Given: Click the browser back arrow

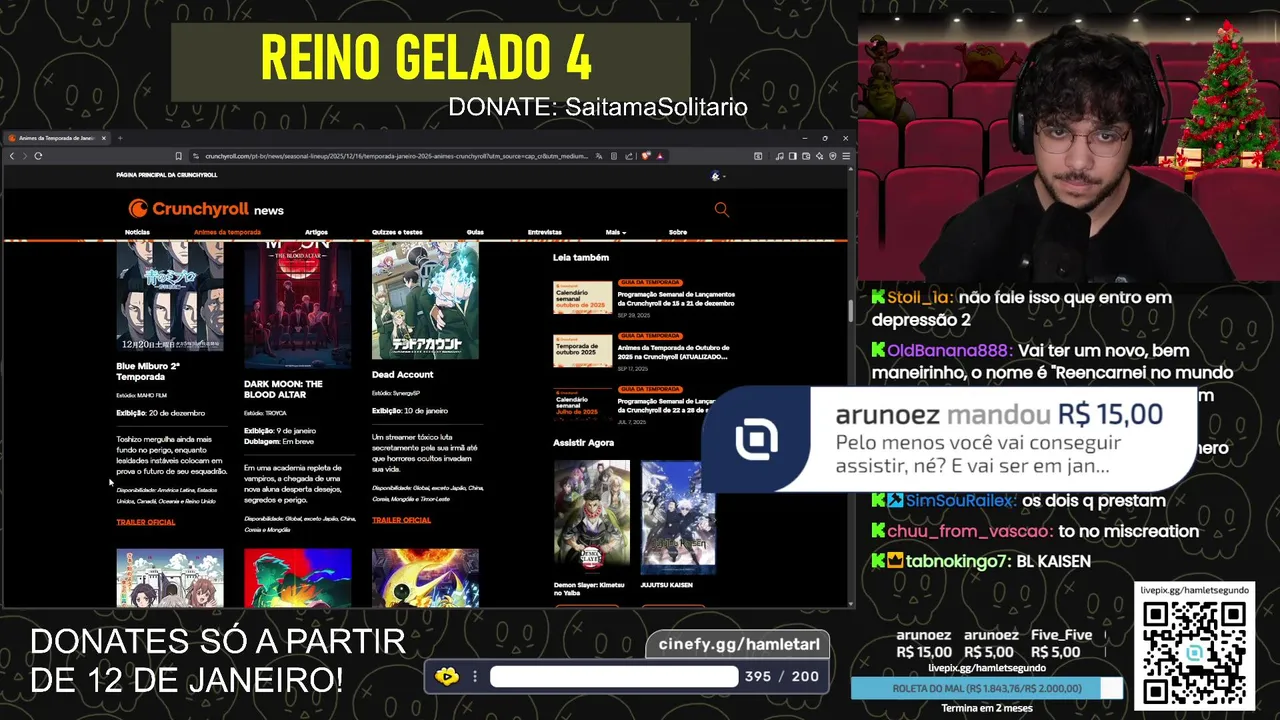Looking at the screenshot, I should [12, 156].
